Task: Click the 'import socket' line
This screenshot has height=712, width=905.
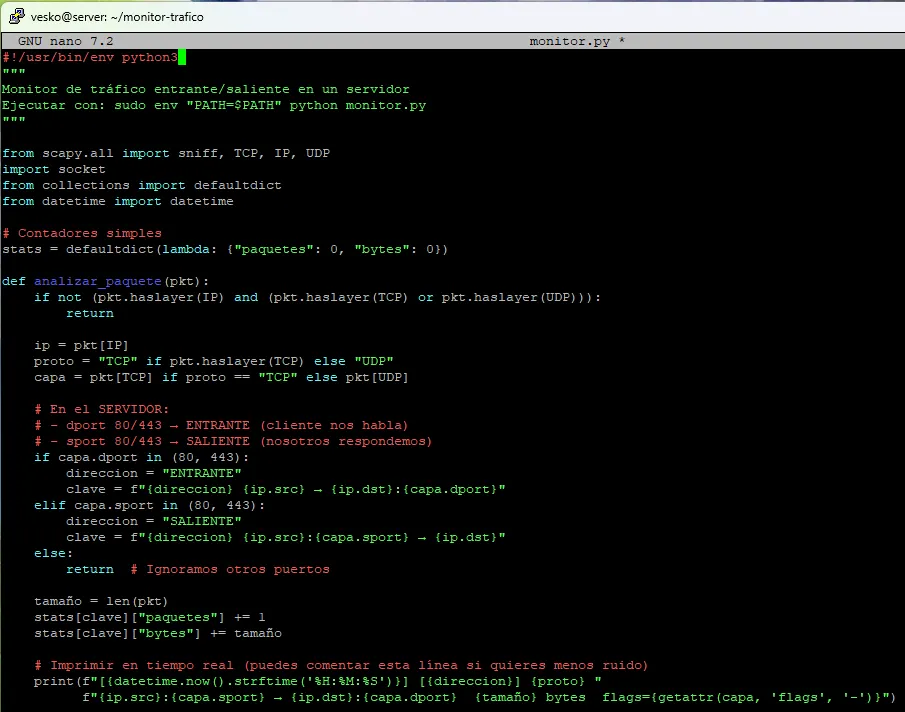Action: coord(54,170)
